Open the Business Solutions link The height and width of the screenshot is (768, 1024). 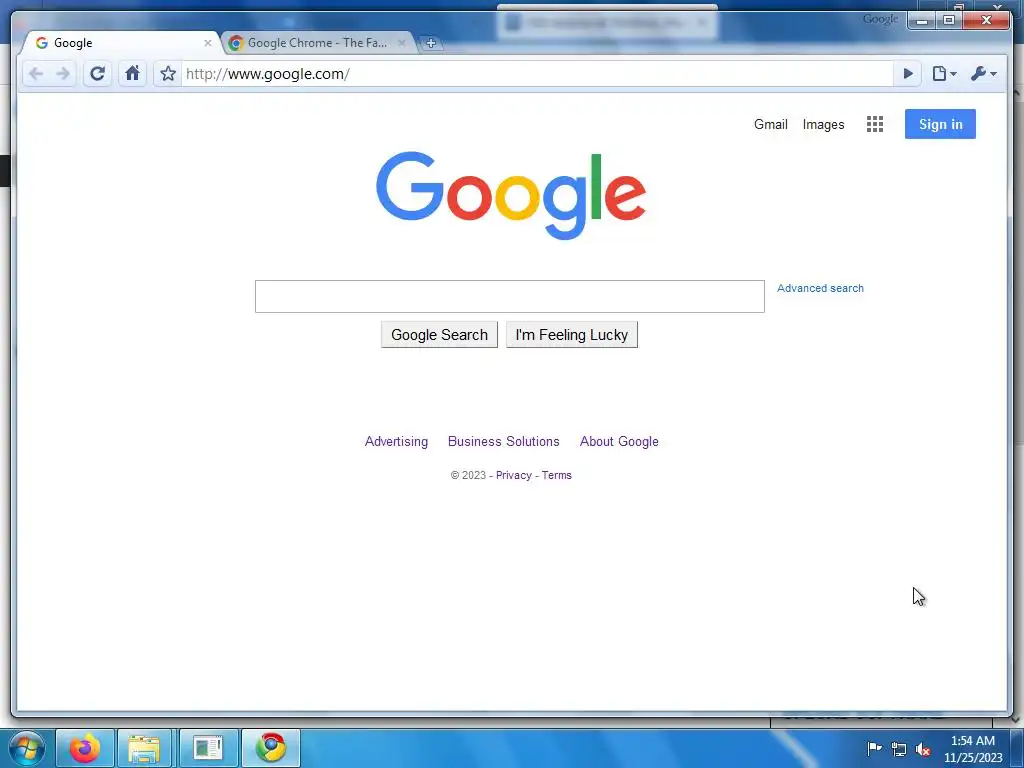click(x=504, y=441)
